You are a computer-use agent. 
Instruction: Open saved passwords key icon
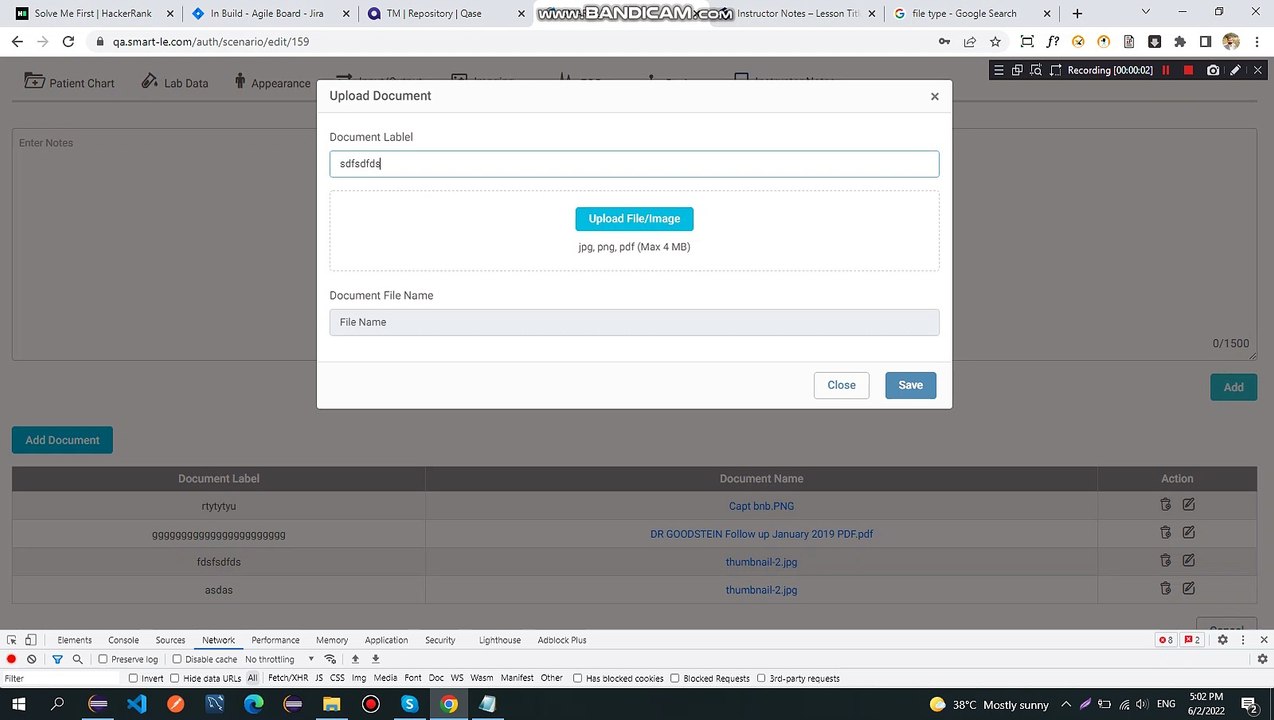pos(944,42)
